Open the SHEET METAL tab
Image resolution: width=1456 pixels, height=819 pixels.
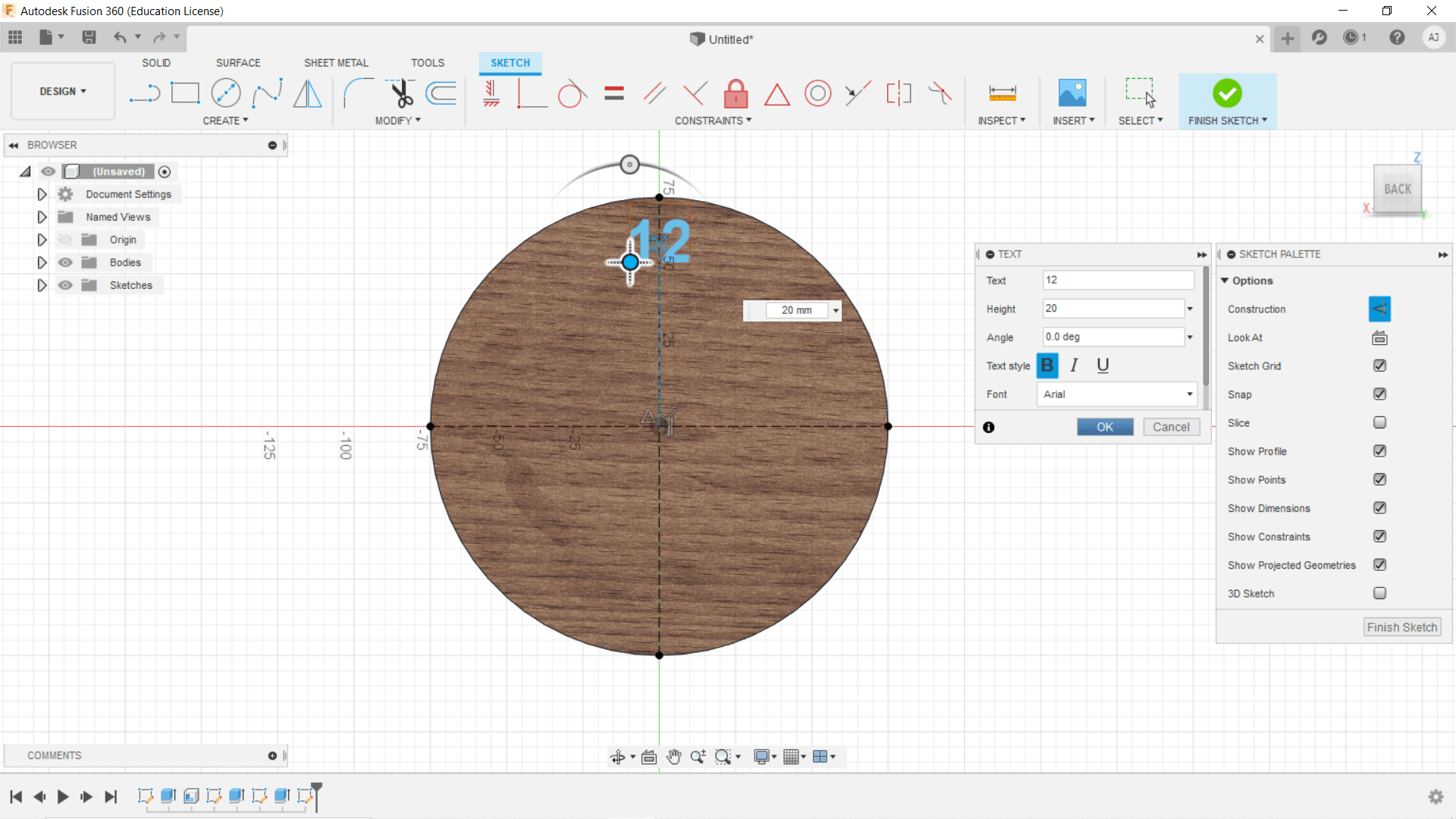(336, 63)
